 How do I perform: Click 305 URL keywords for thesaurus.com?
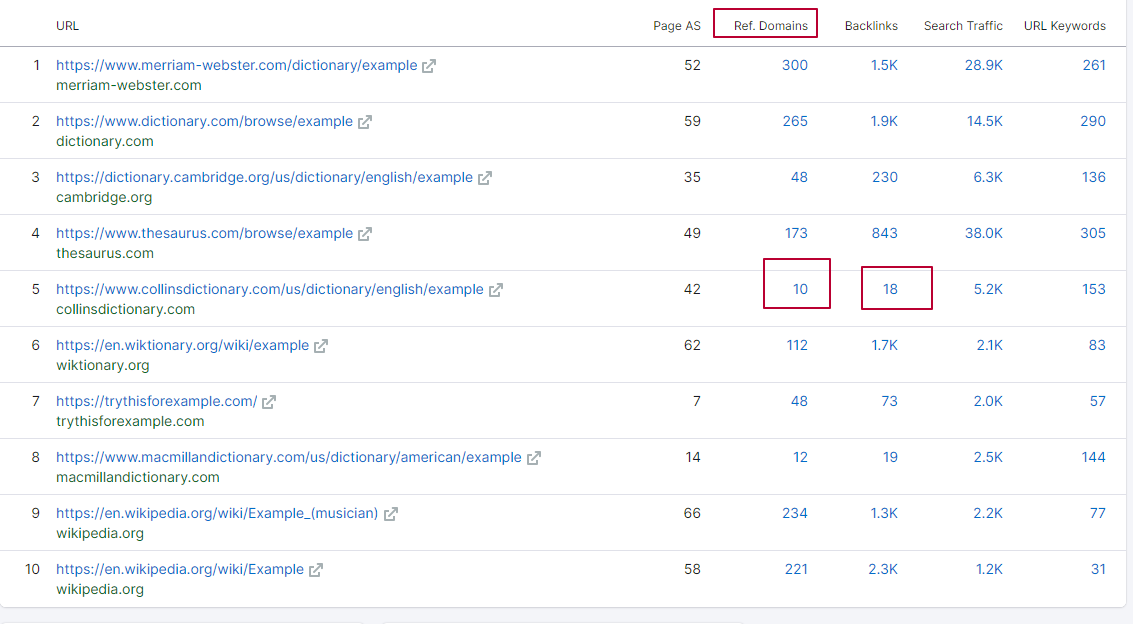(x=1093, y=233)
